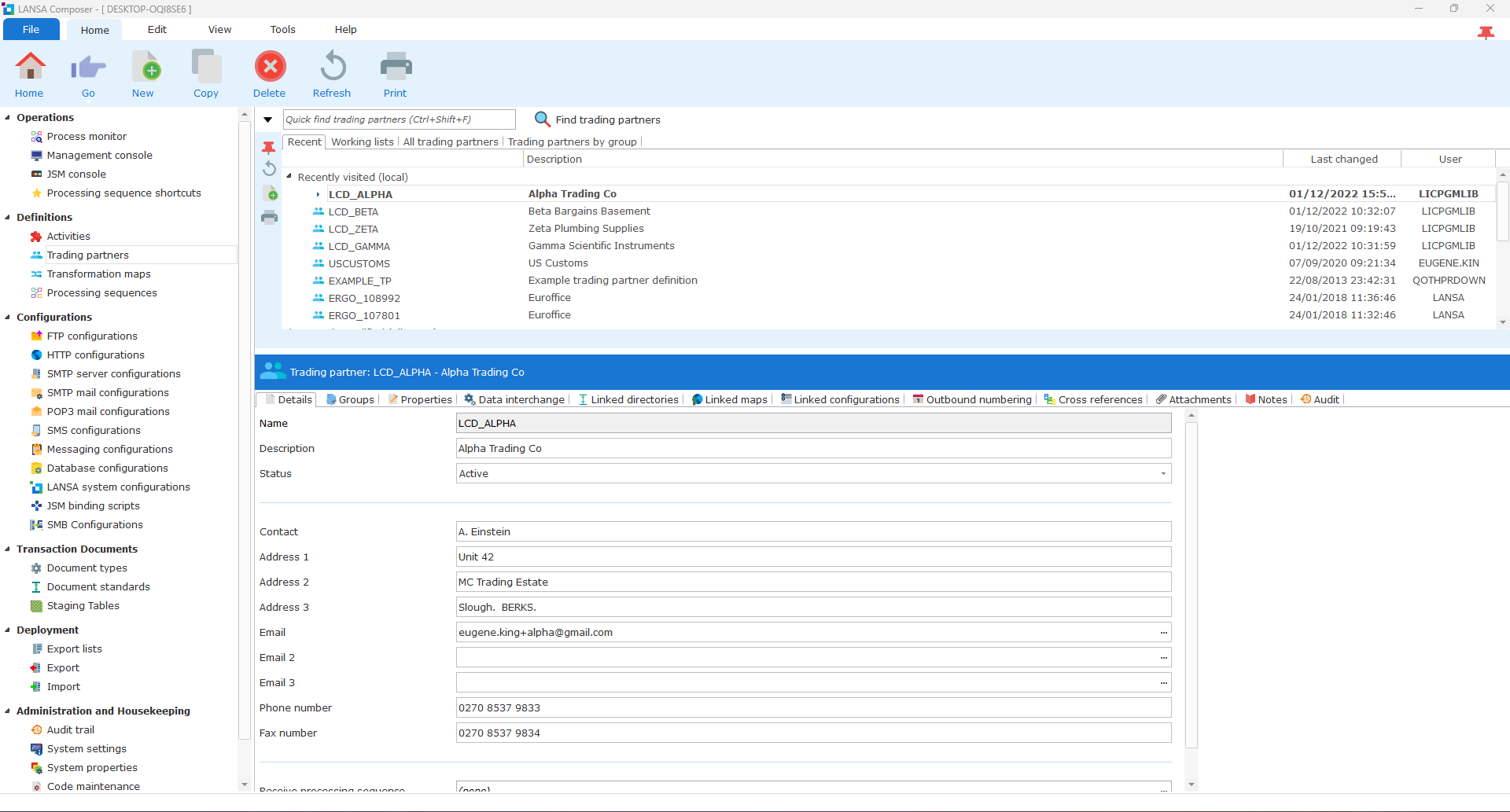This screenshot has height=812, width=1510.
Task: Open HTTP configurations
Action: click(95, 355)
